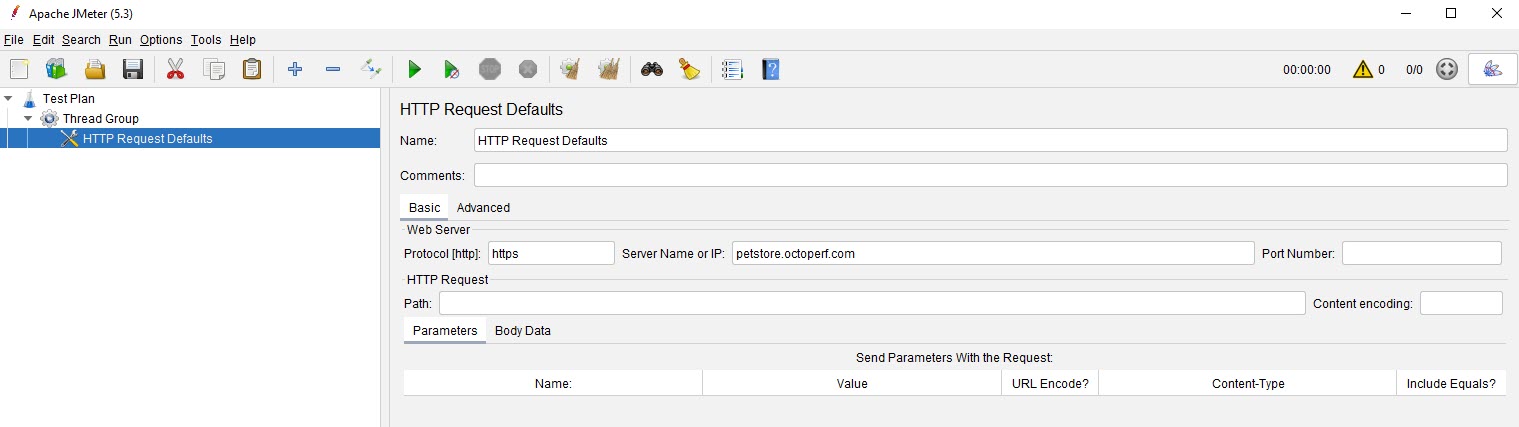Click the Toggle enable/disable icon

pyautogui.click(x=371, y=69)
